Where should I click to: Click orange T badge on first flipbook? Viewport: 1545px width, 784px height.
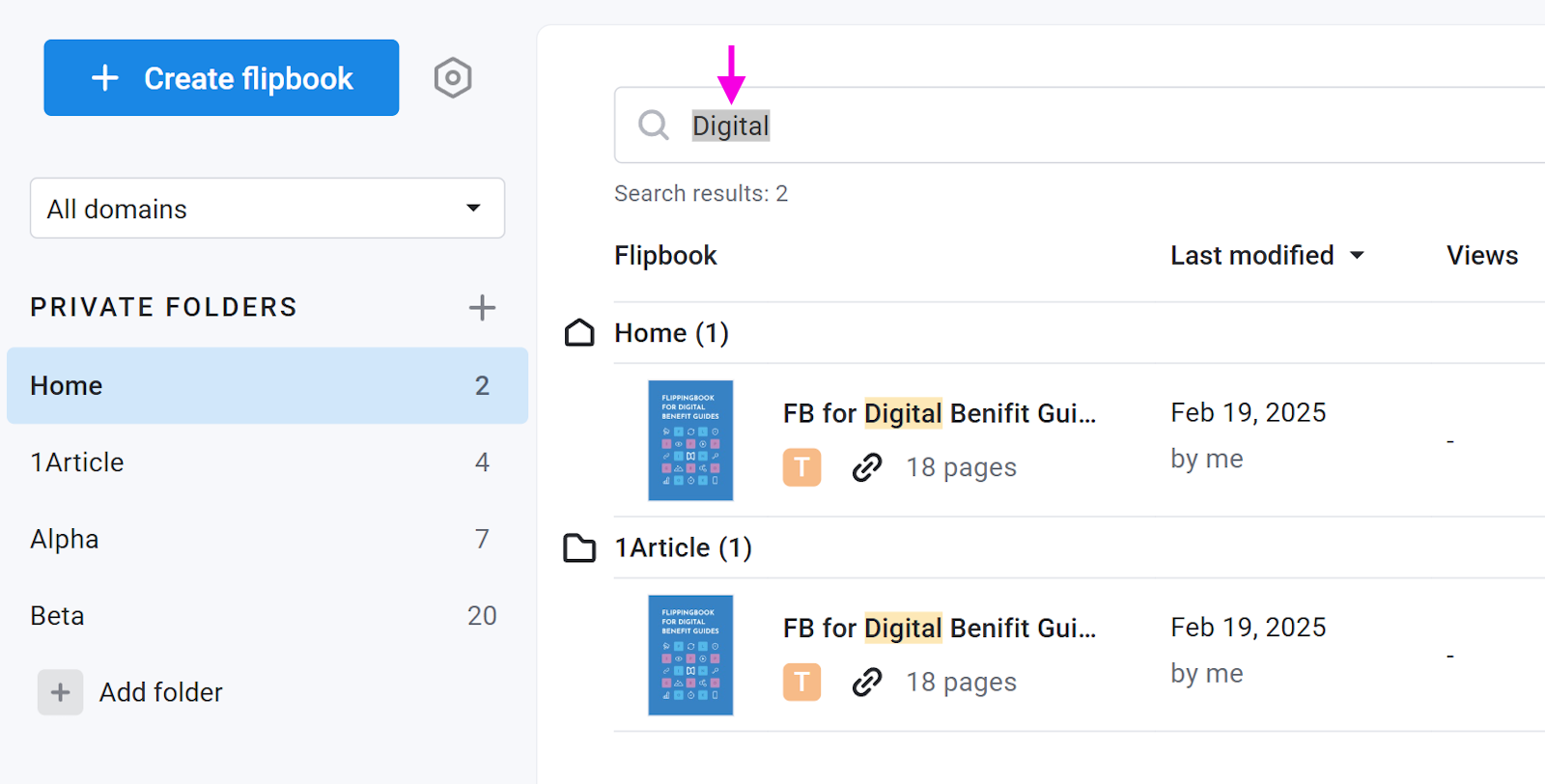click(801, 467)
